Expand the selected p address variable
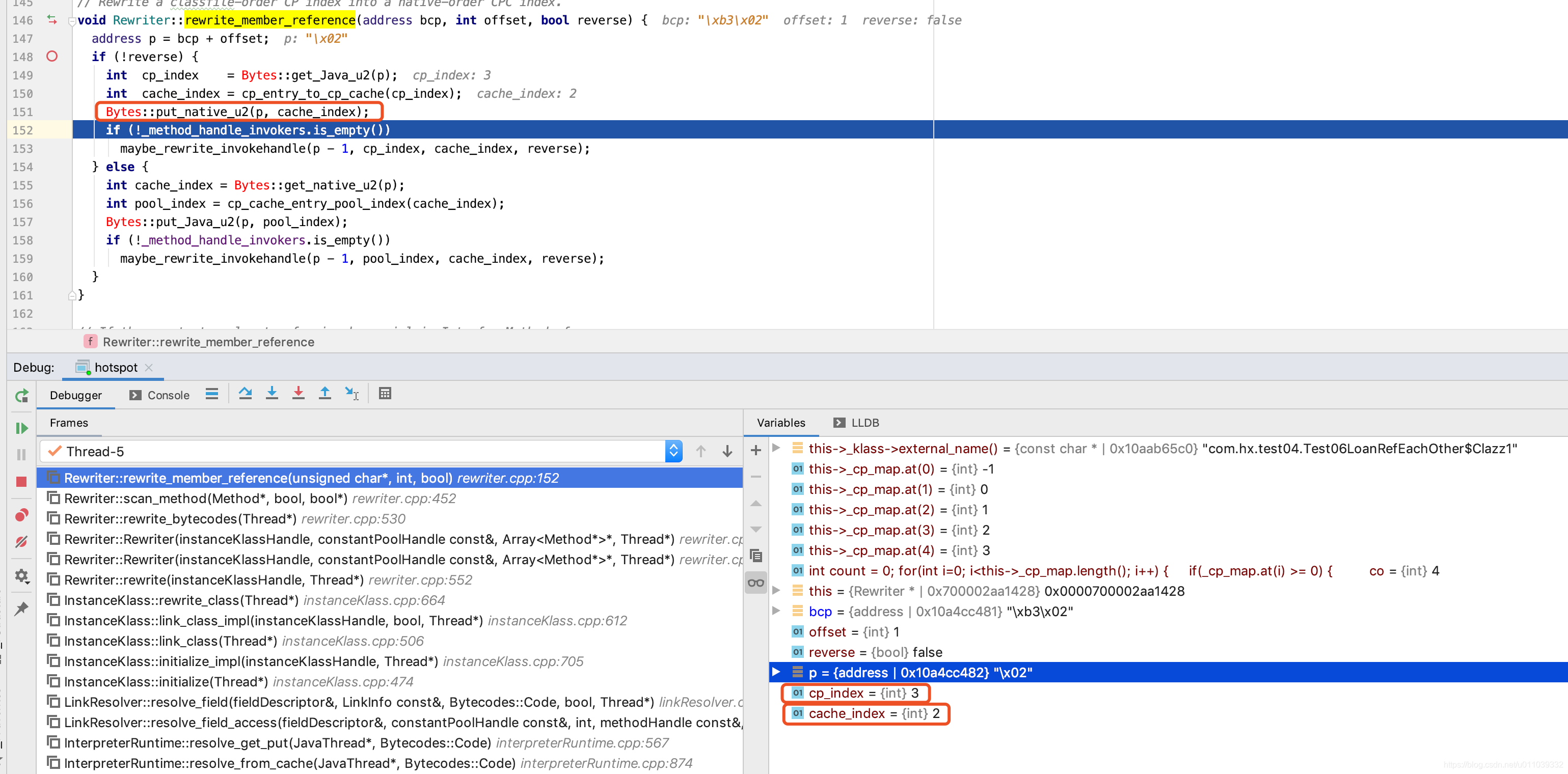 click(x=776, y=672)
